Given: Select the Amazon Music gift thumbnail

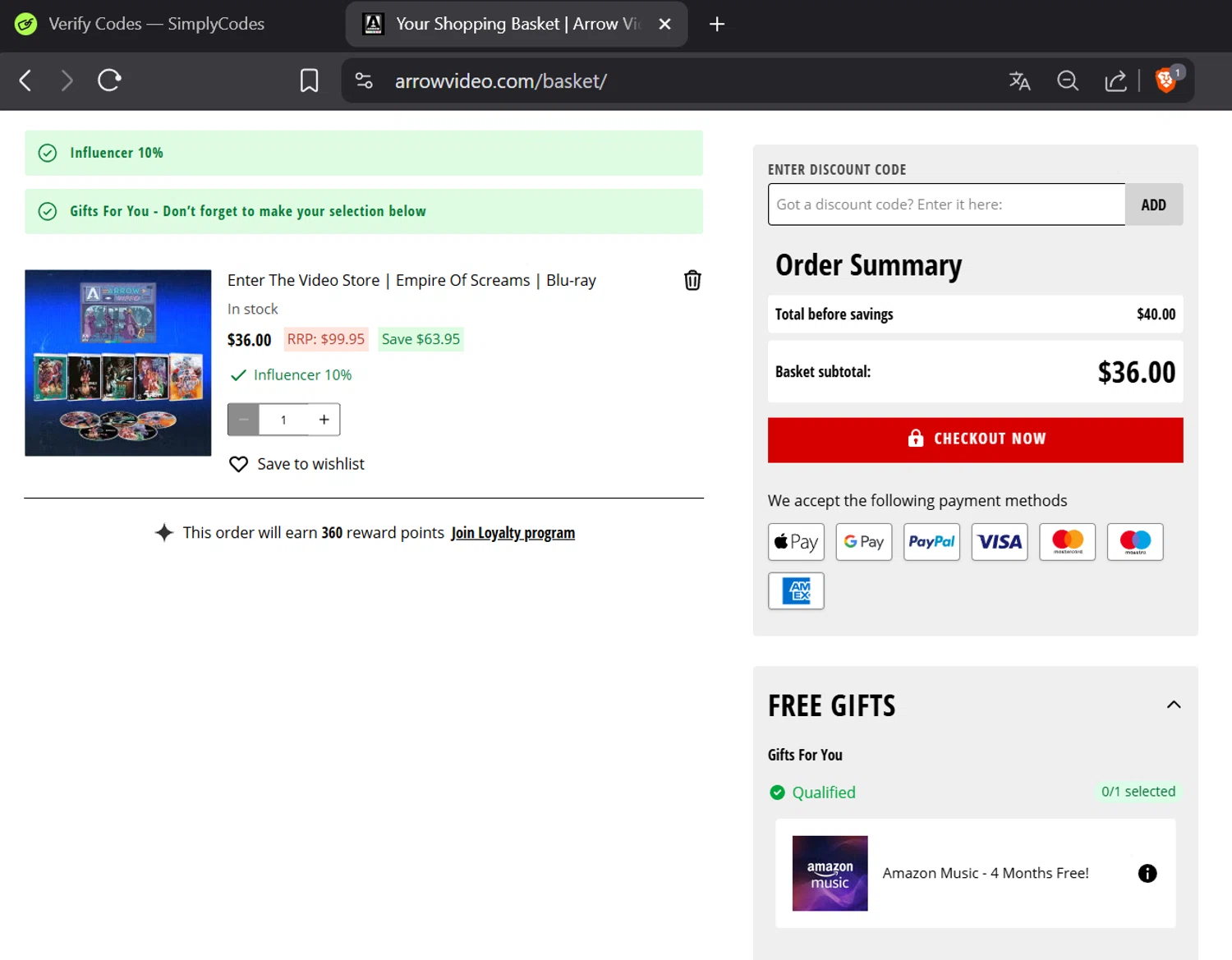Looking at the screenshot, I should 830,873.
